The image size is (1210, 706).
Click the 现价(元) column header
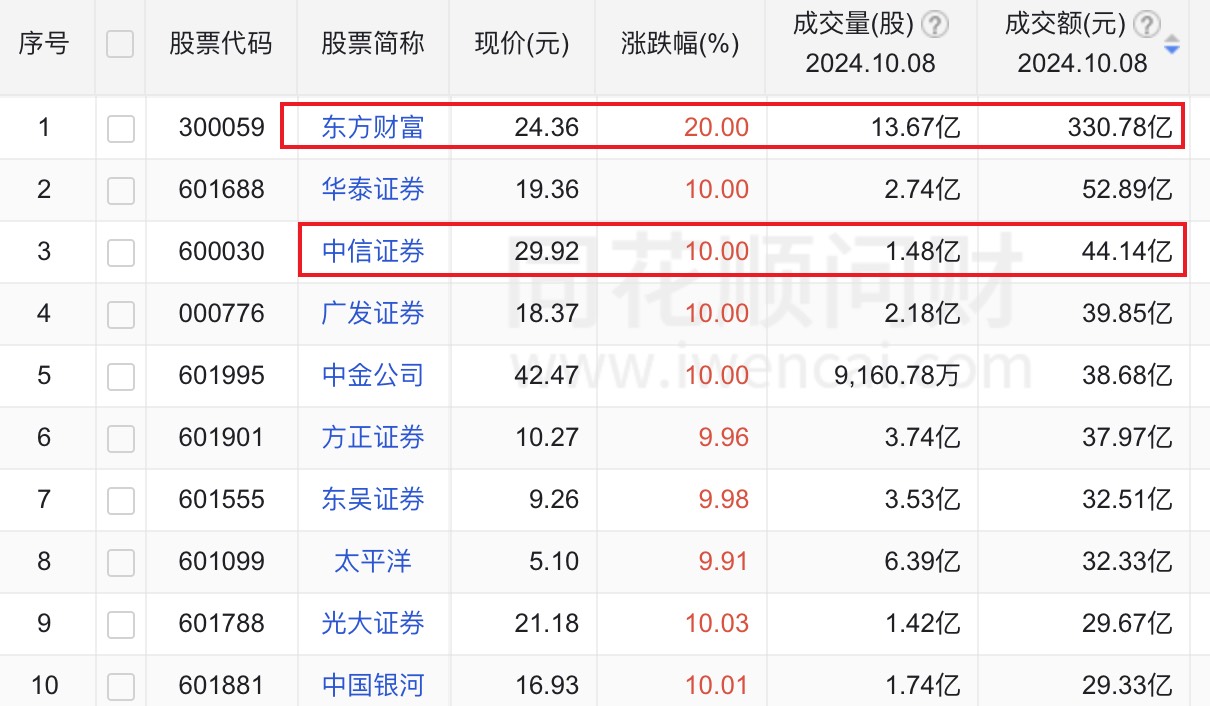tap(522, 44)
